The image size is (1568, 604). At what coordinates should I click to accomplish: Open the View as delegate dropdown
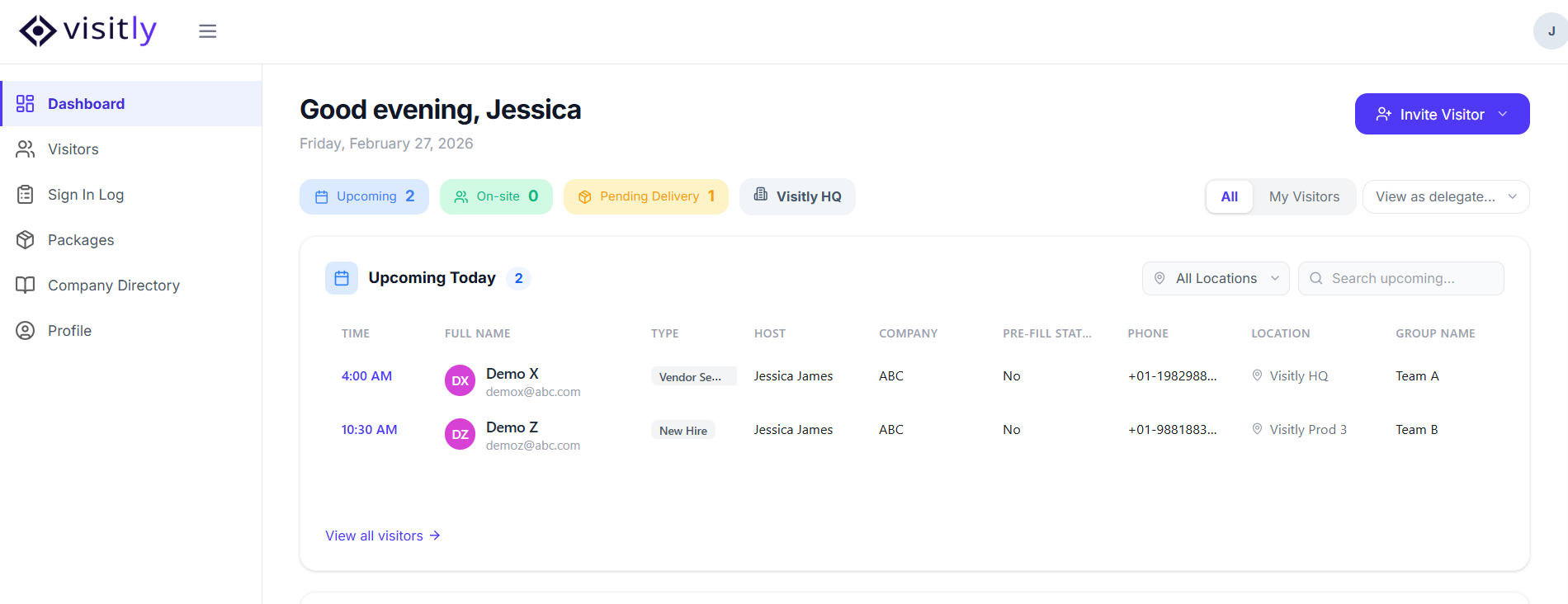[1446, 196]
